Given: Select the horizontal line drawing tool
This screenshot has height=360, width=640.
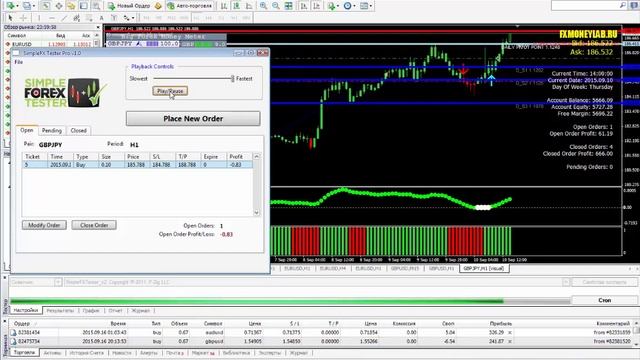Looking at the screenshot, I should (51, 18).
